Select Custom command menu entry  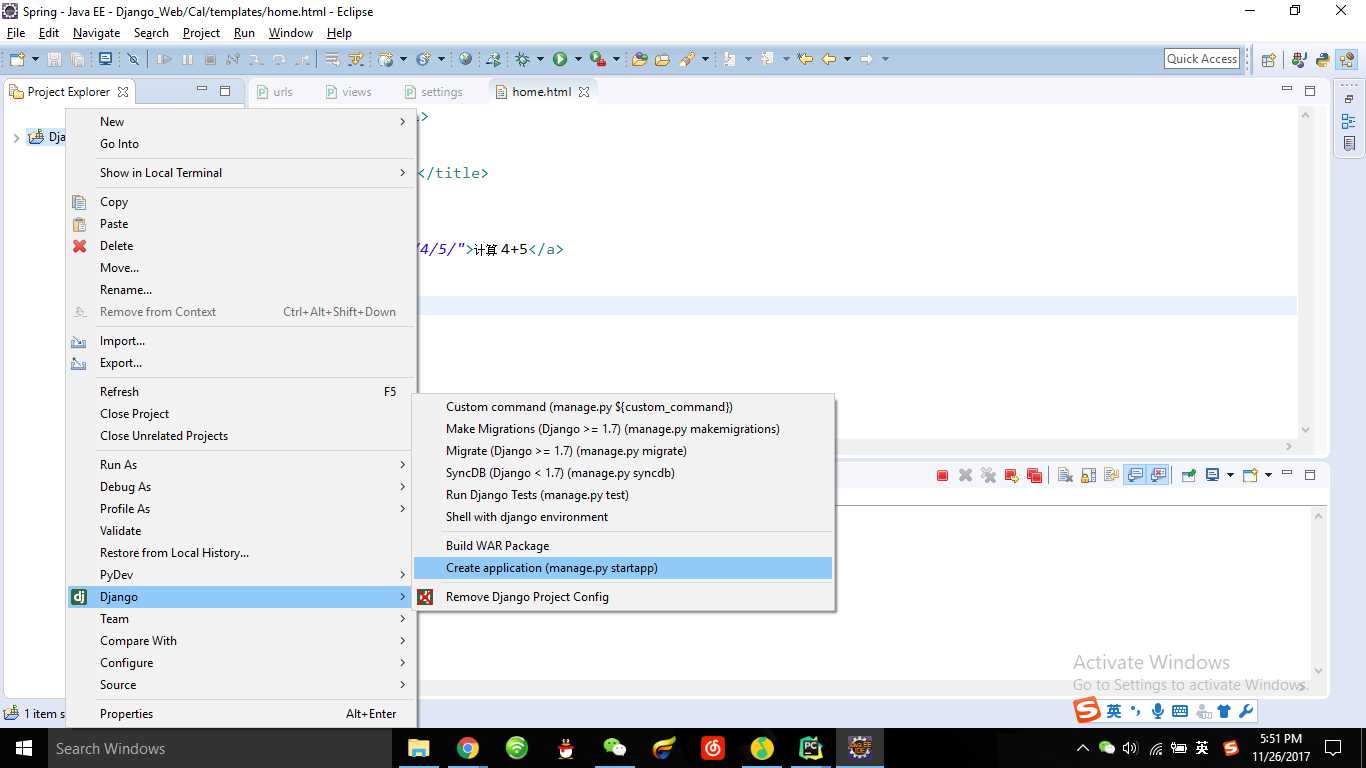(x=623, y=407)
